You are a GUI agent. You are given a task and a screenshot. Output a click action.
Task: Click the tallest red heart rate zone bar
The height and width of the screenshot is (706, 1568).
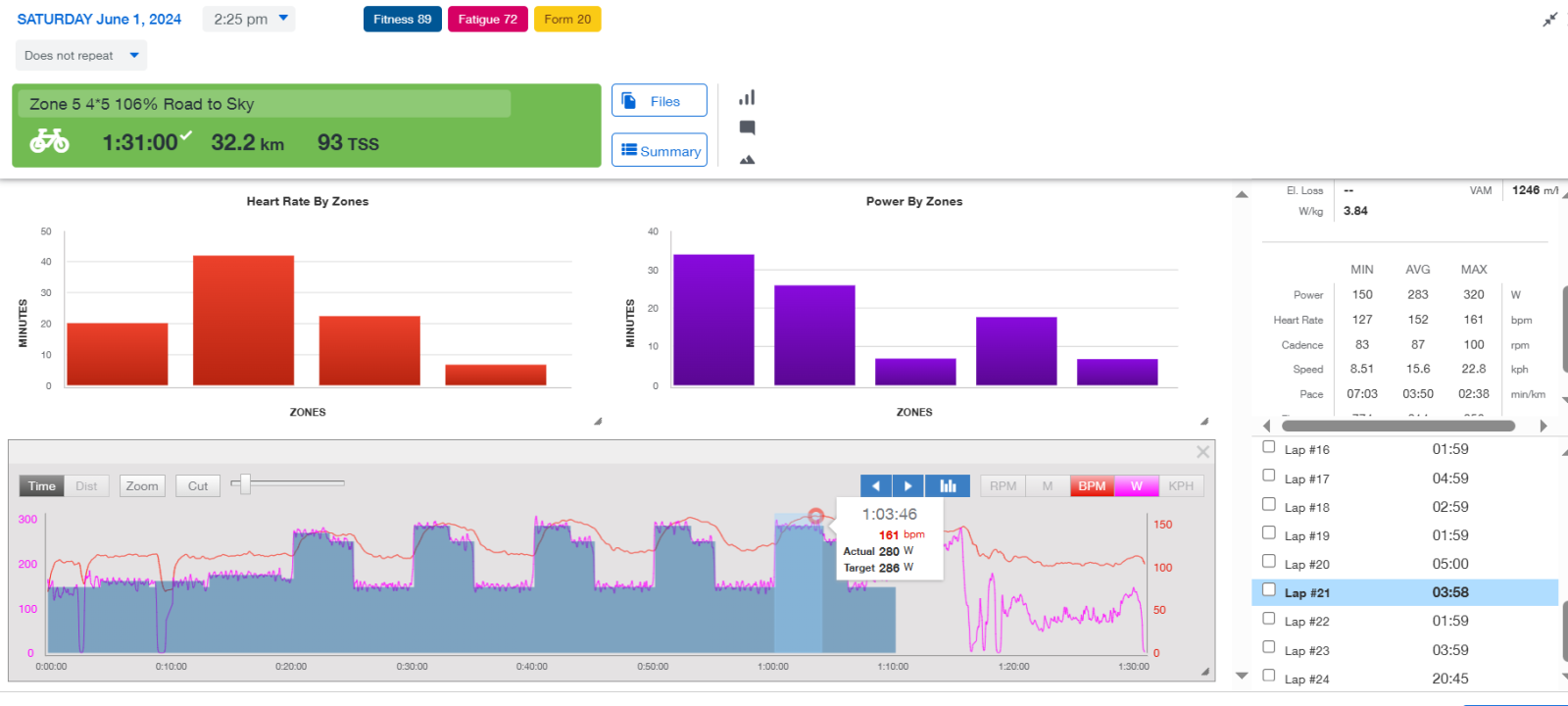click(x=243, y=321)
